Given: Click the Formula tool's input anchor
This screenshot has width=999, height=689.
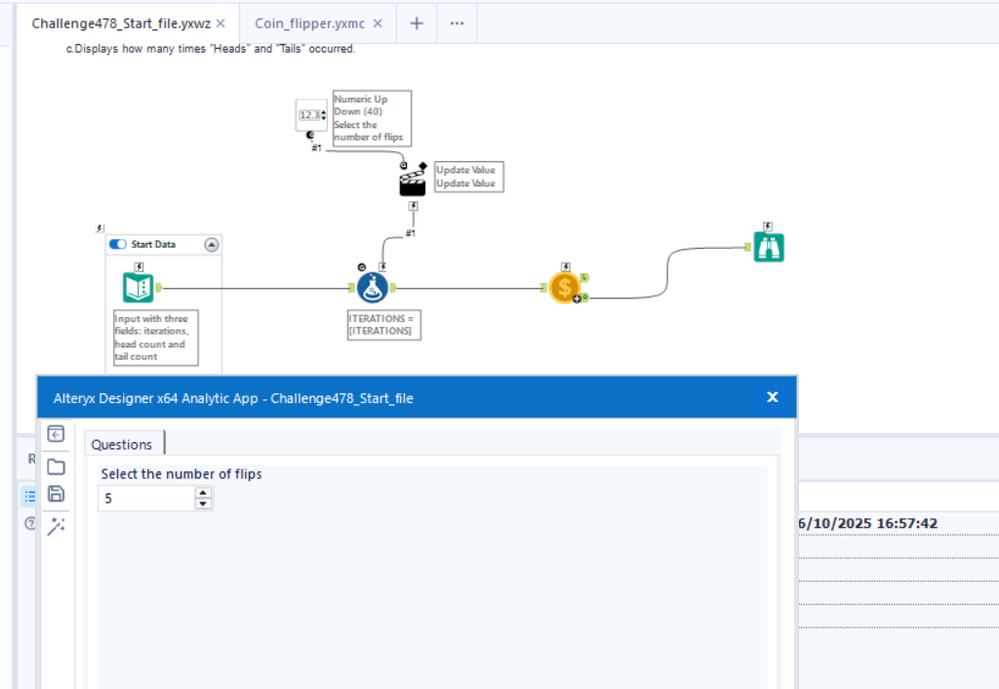Looking at the screenshot, I should (x=351, y=288).
